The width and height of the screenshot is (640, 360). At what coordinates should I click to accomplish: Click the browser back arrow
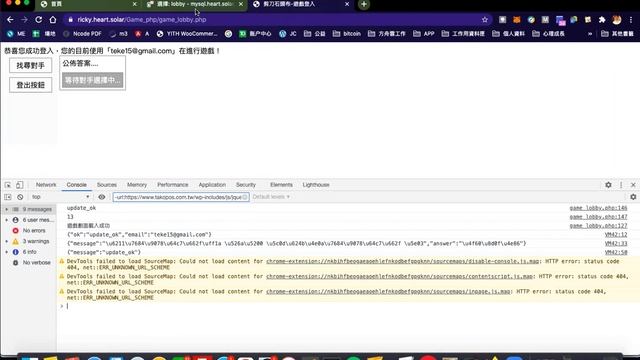(10, 20)
